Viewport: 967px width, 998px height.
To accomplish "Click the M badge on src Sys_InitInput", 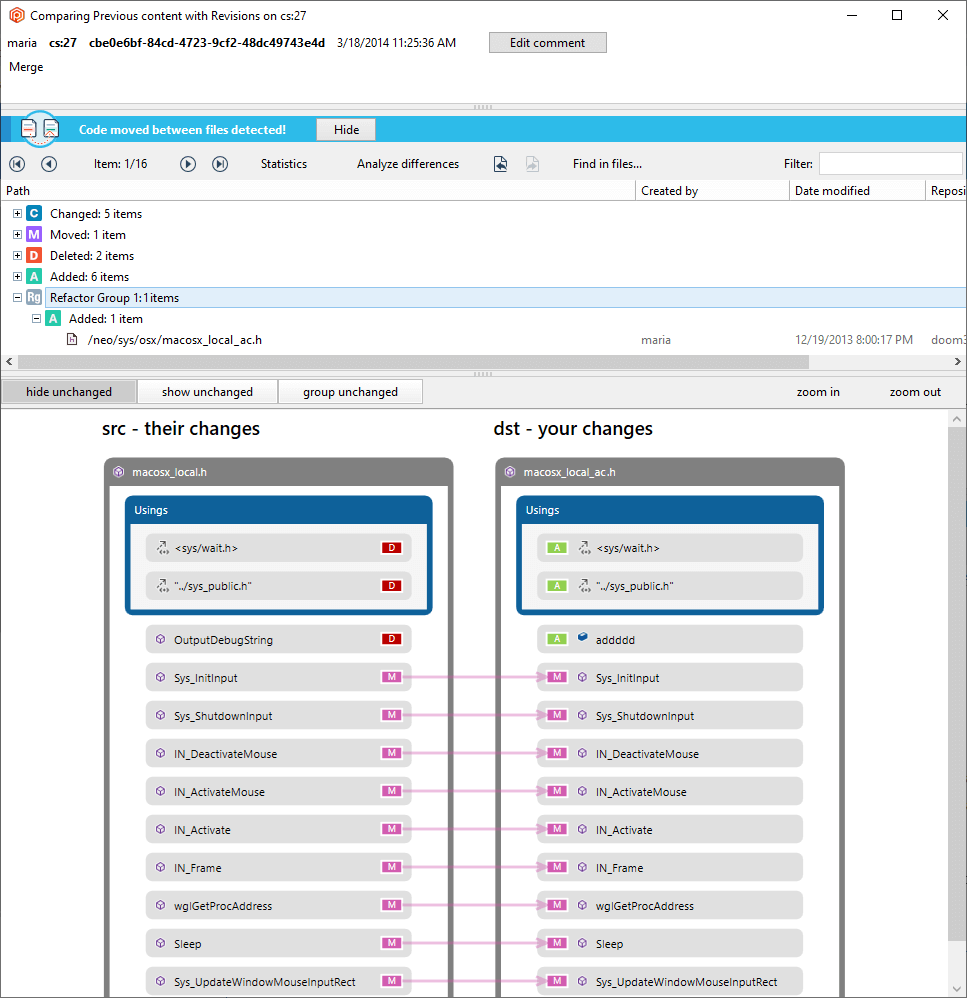I will pos(392,677).
